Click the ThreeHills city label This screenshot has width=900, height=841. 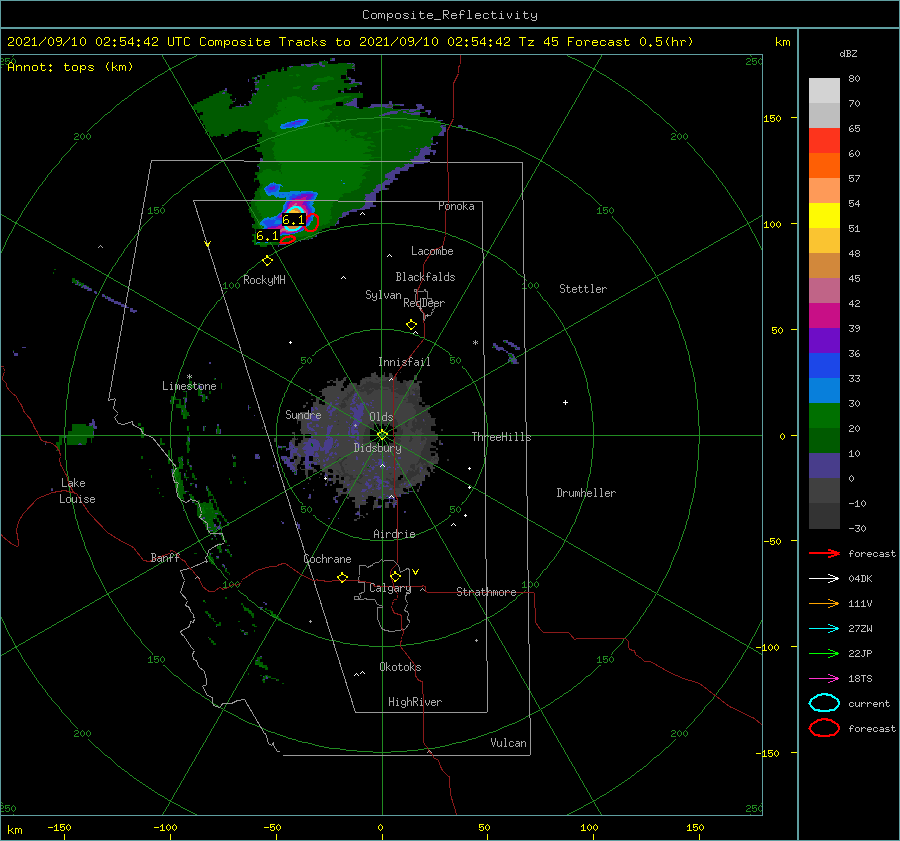[x=502, y=437]
